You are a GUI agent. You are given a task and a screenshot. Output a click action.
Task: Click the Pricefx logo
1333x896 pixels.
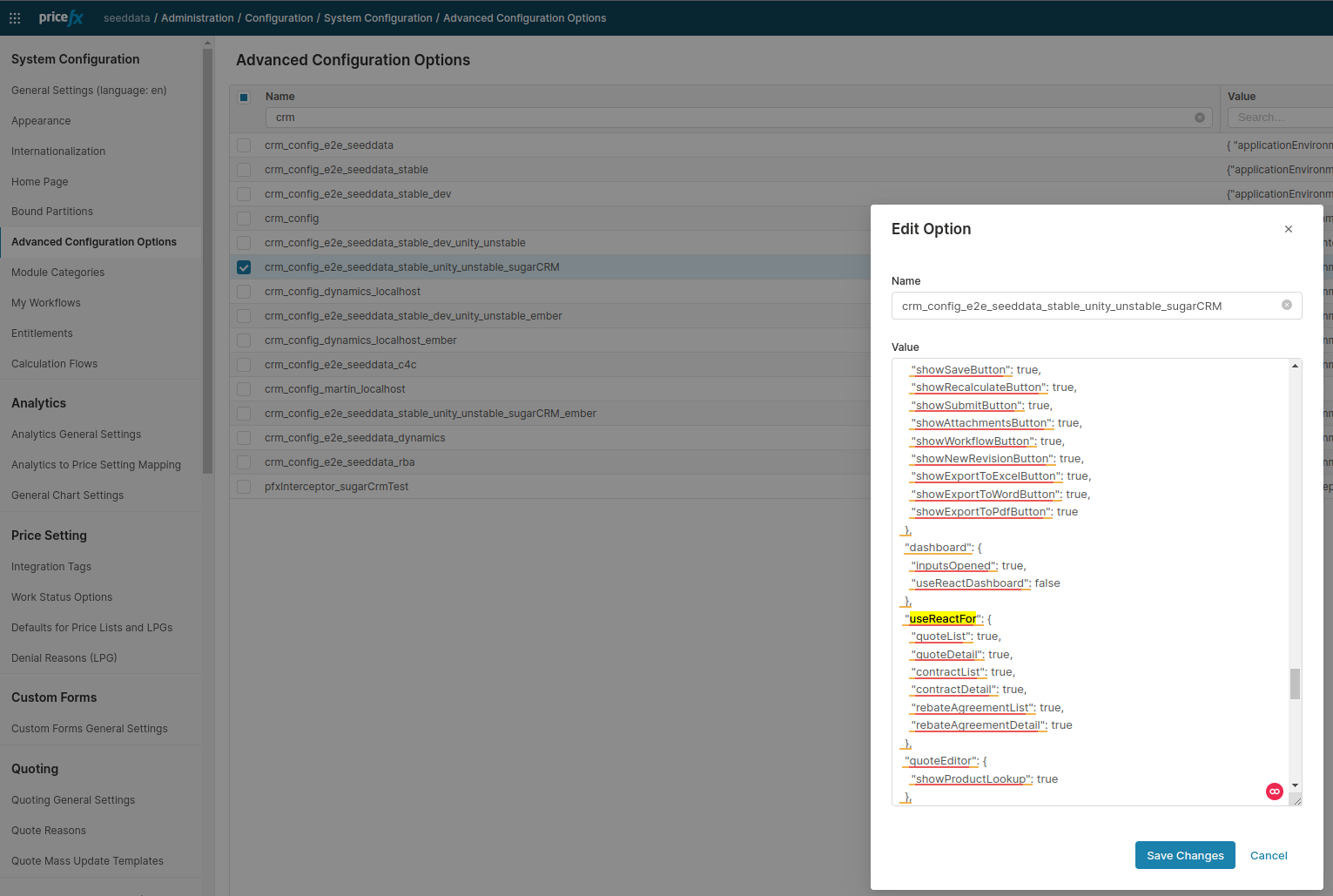pos(60,17)
